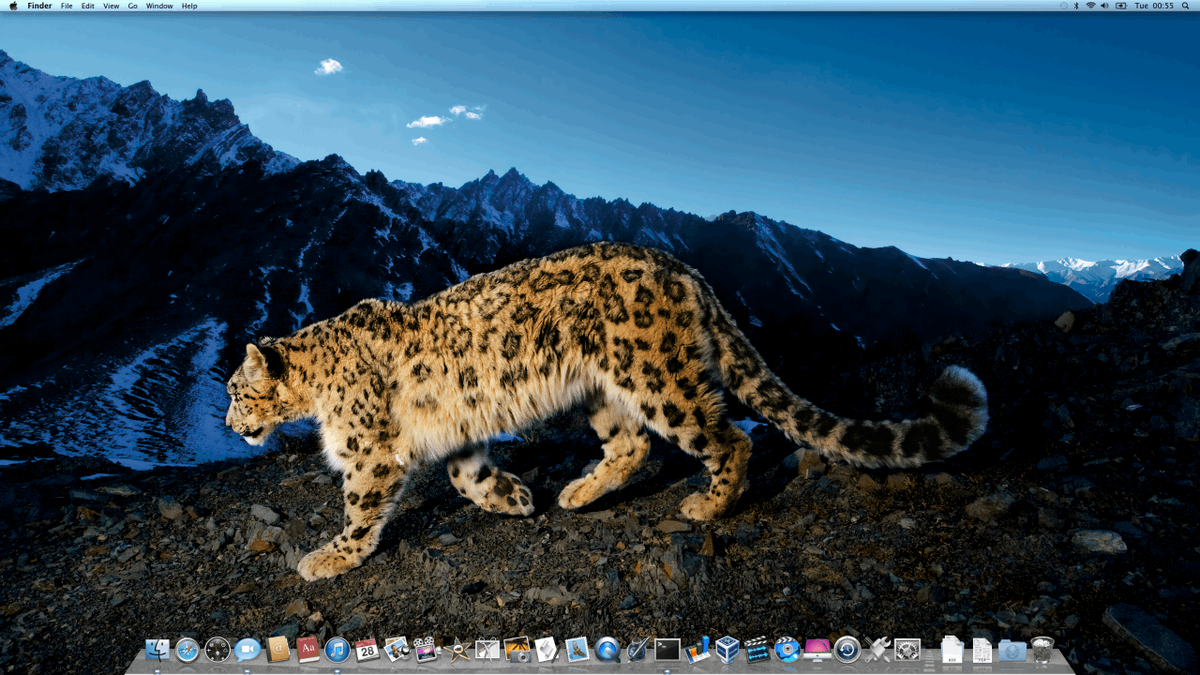Viewport: 1200px width, 675px height.
Task: Open the Downloads folder stack
Action: click(1012, 650)
